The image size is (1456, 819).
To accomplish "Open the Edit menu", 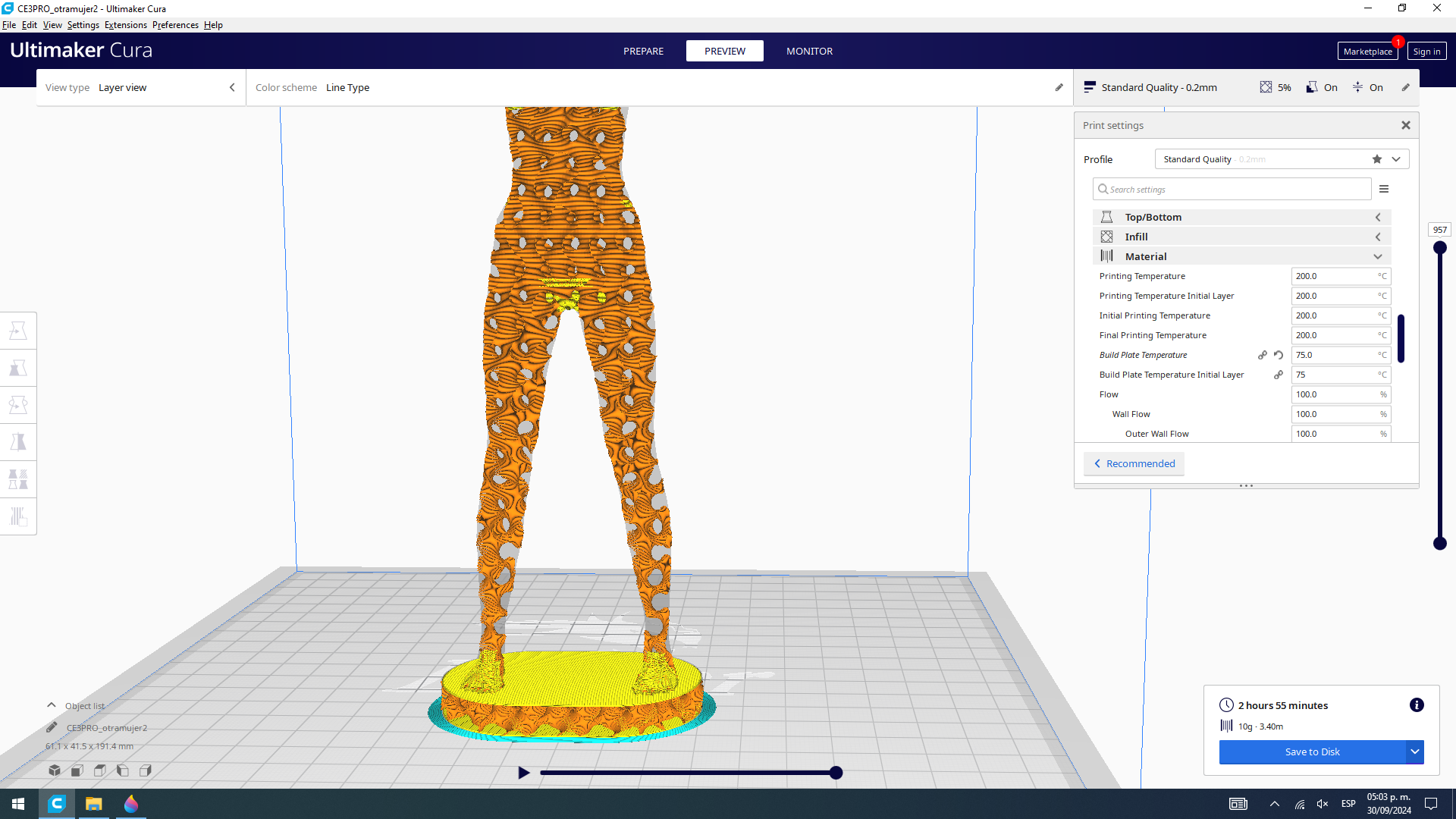I will point(30,25).
